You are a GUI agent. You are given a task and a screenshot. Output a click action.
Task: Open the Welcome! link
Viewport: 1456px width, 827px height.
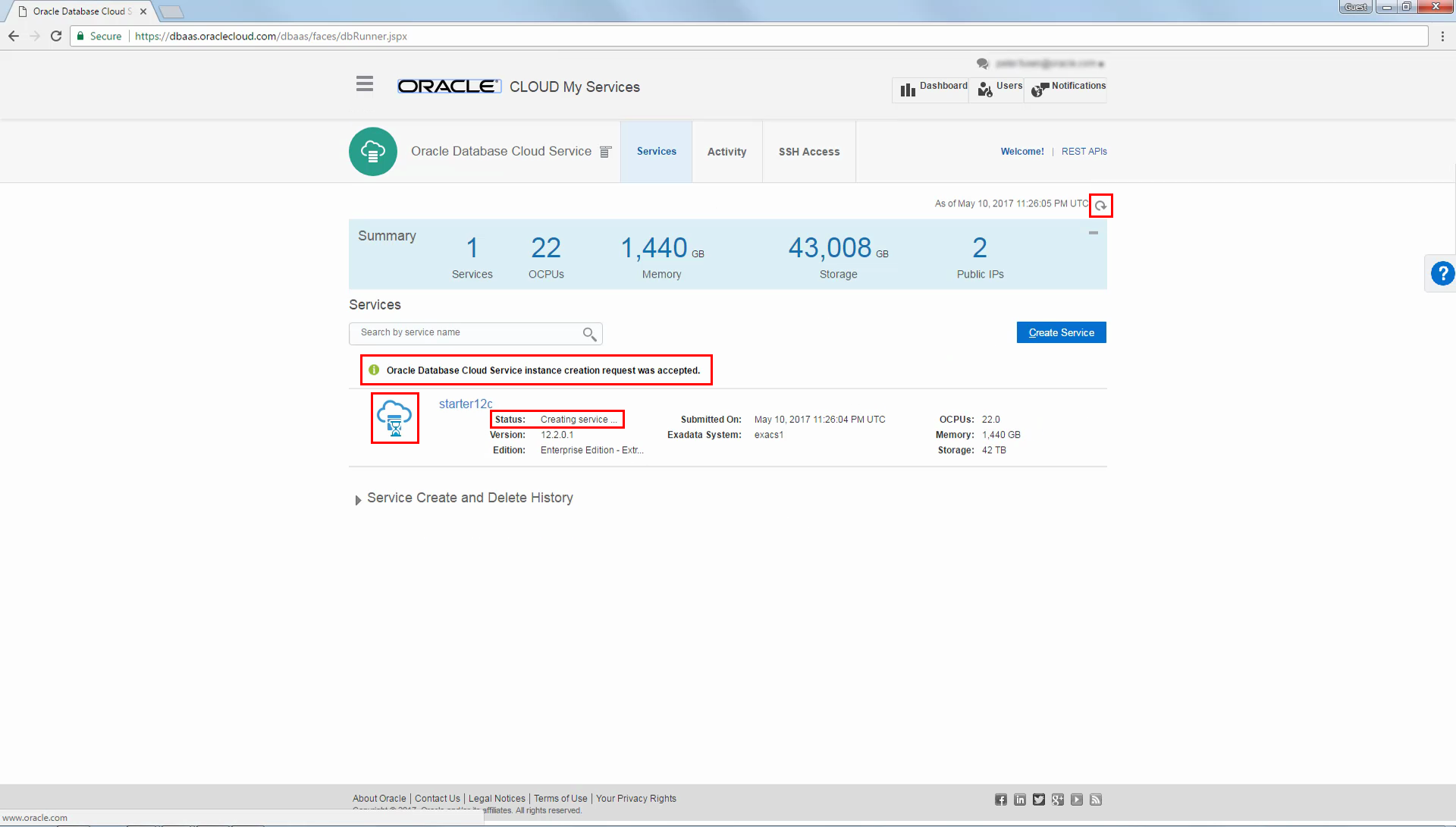click(1022, 152)
